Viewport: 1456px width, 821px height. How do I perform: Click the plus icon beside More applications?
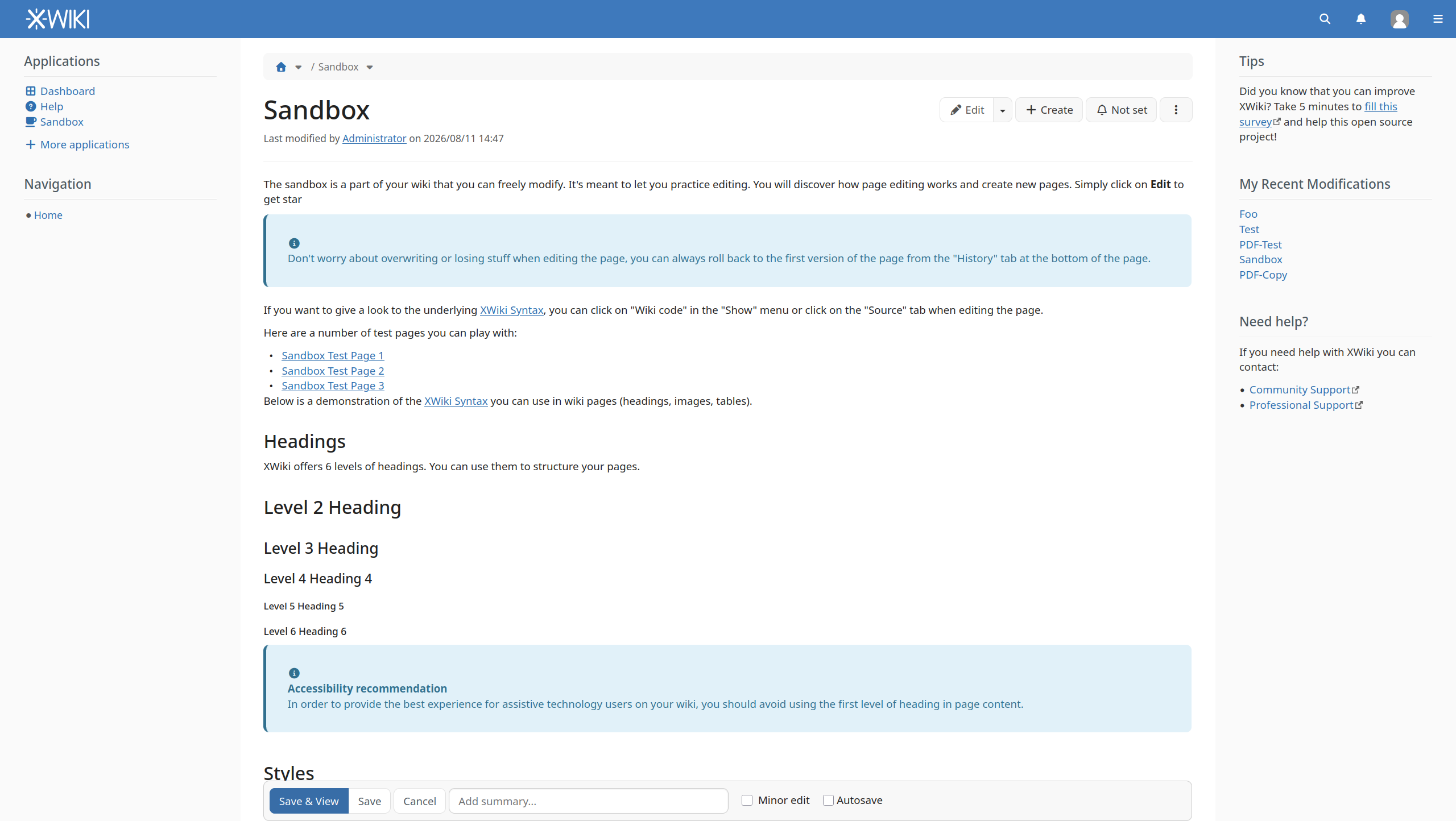tap(31, 144)
